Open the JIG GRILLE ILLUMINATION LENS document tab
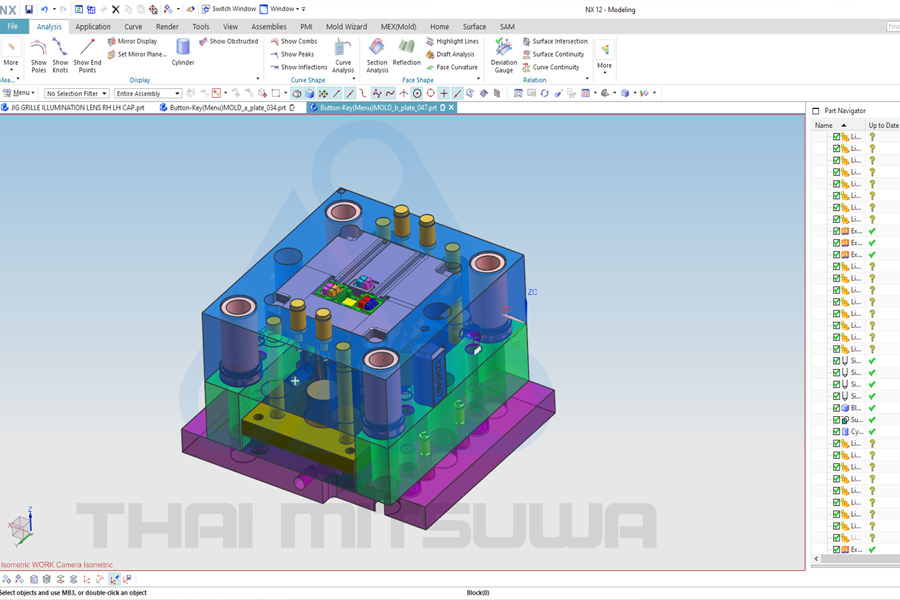This screenshot has width=900, height=600. 73,107
